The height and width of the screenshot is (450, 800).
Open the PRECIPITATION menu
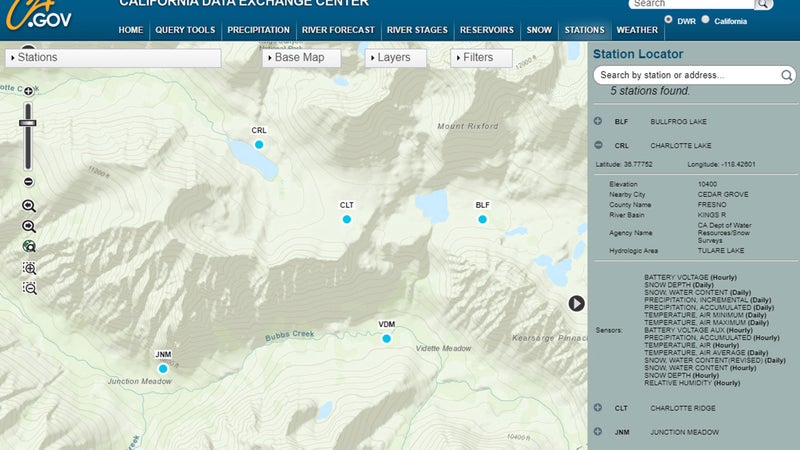tap(258, 30)
